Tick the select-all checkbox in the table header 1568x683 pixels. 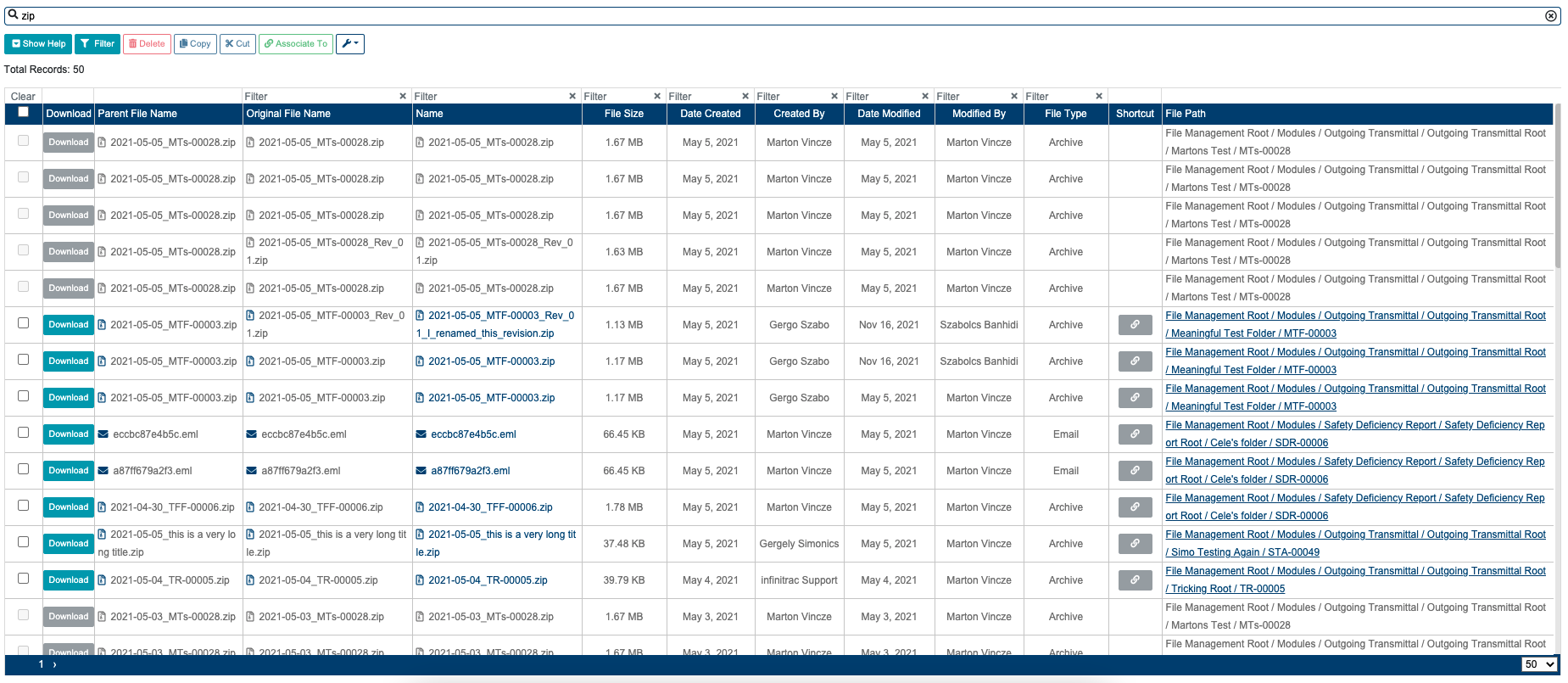(24, 112)
